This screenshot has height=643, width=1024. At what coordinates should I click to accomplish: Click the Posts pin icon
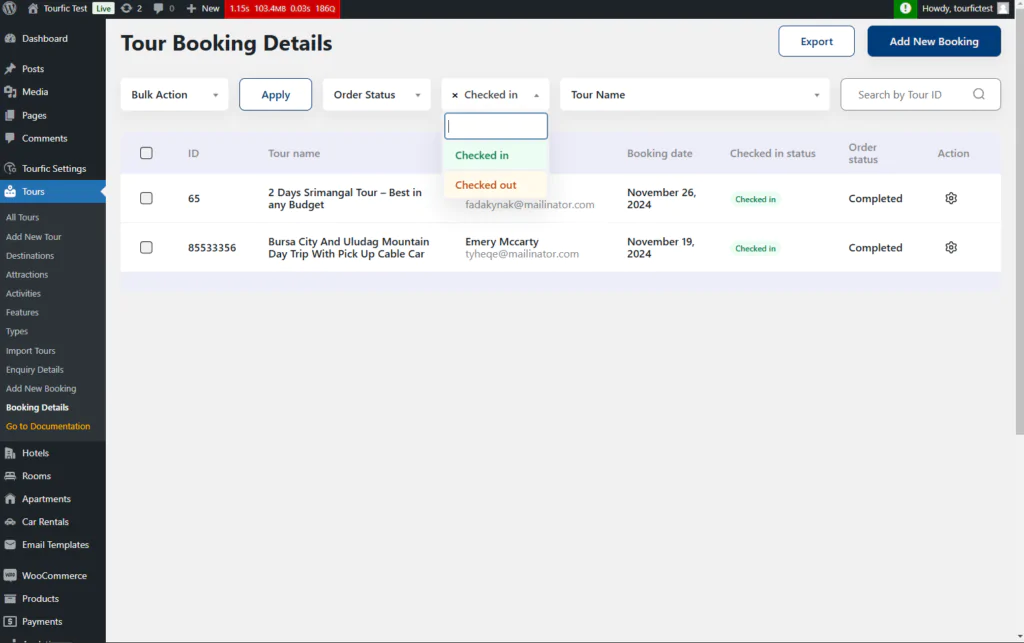pos(10,69)
